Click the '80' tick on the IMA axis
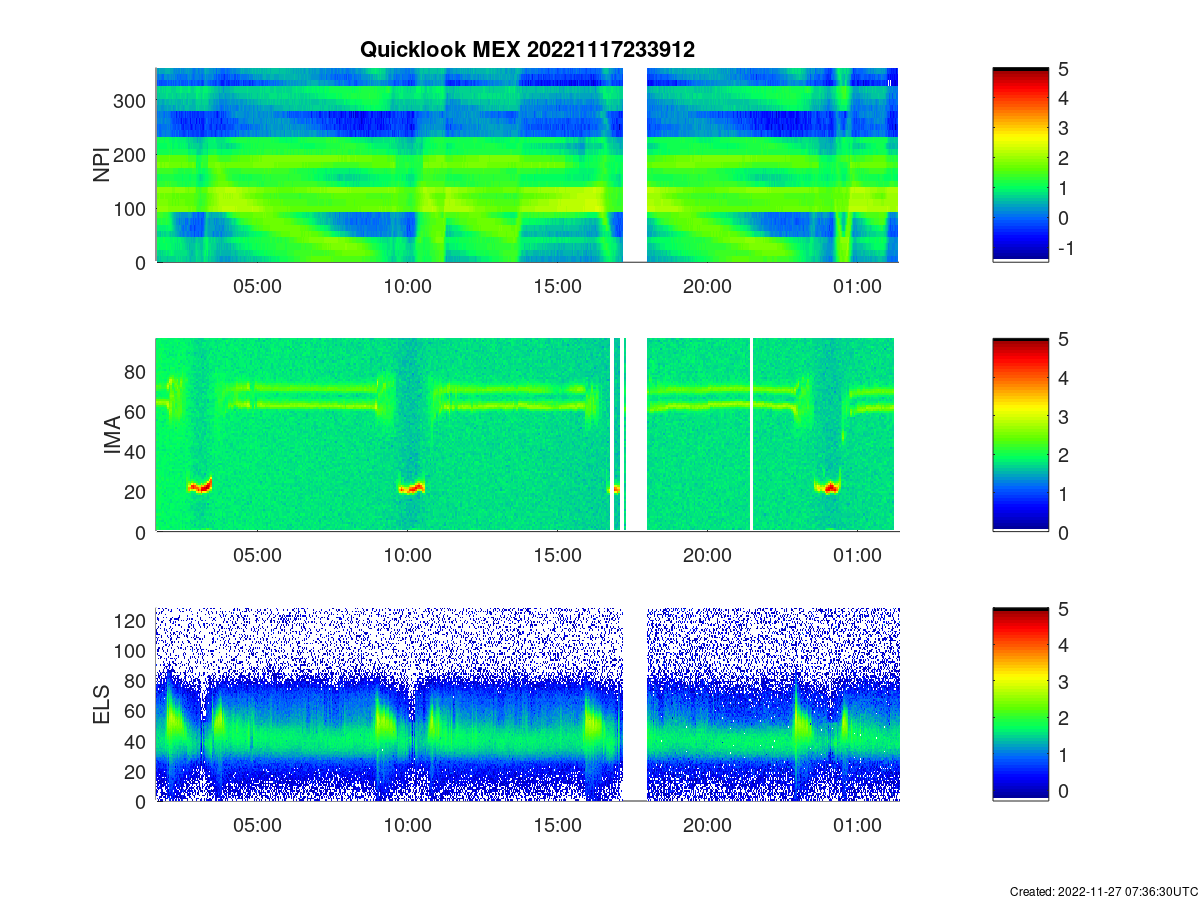 137,371
